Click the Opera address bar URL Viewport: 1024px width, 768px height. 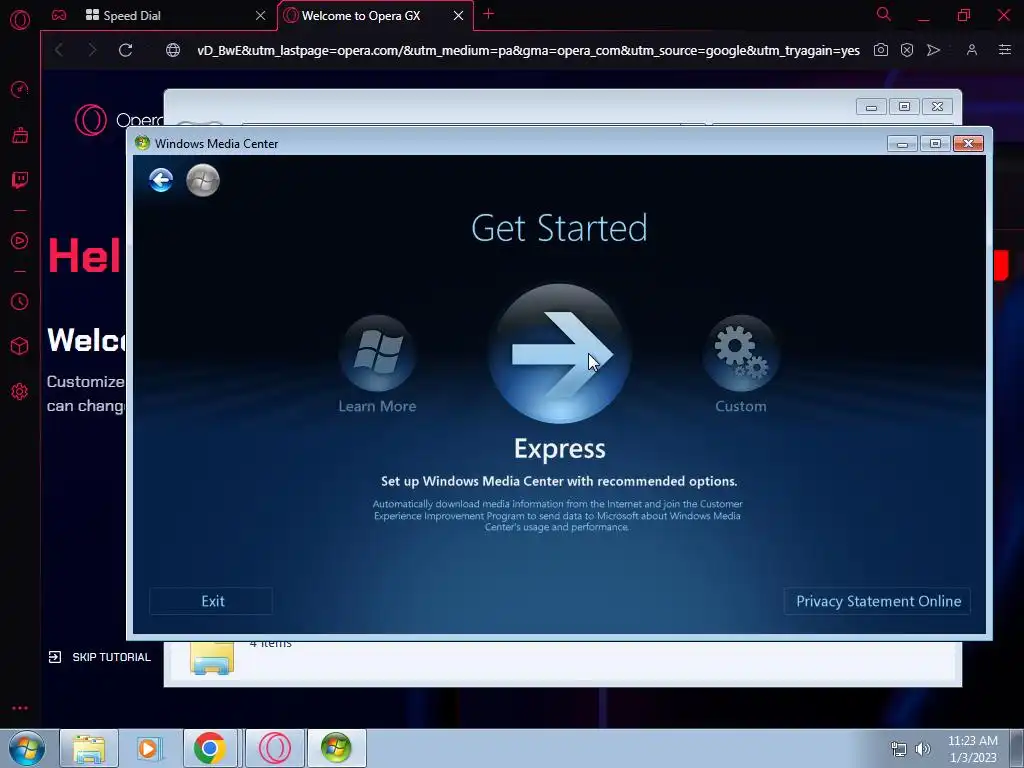tap(528, 50)
